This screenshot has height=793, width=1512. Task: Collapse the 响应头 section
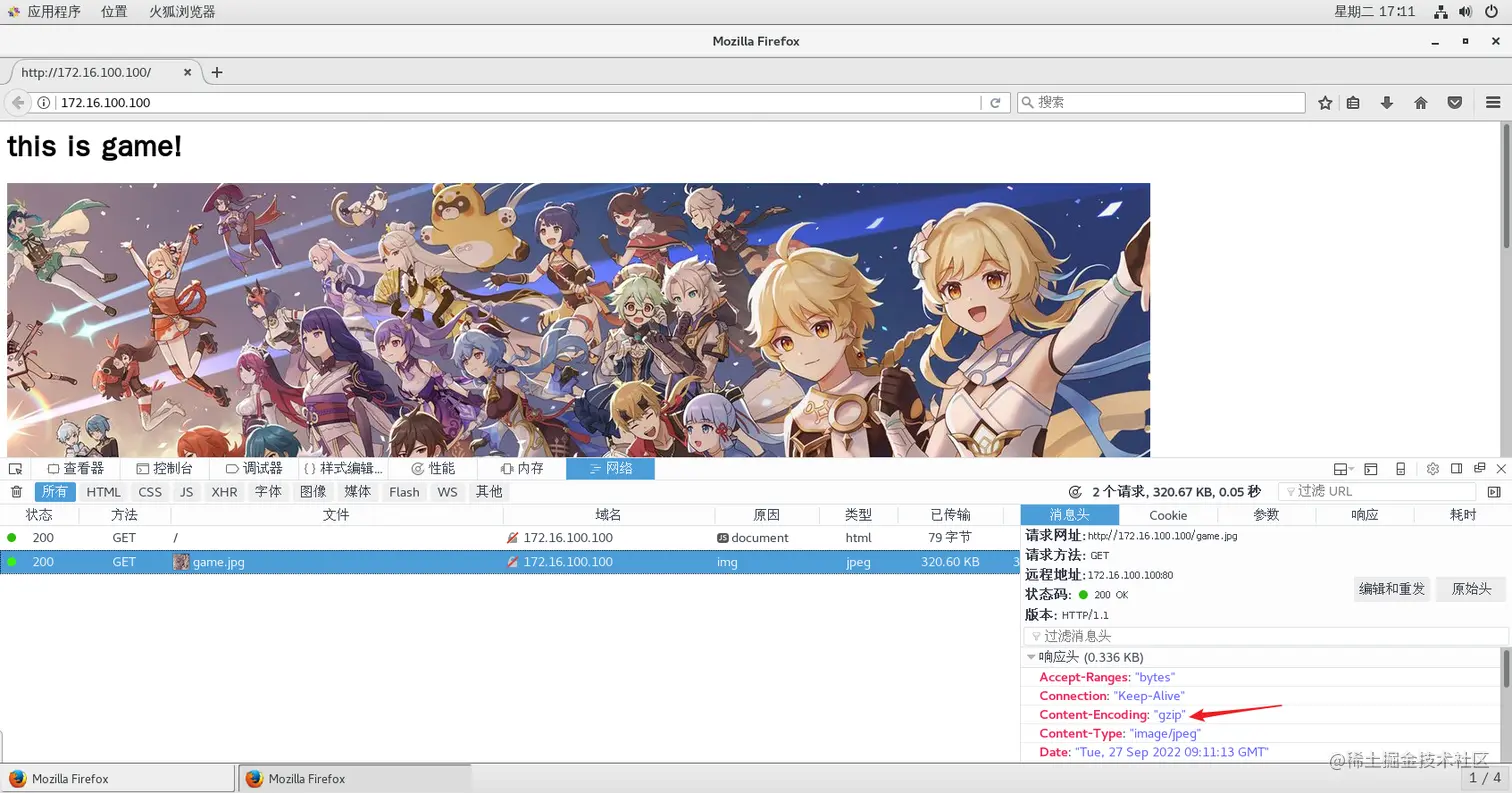pyautogui.click(x=1031, y=657)
